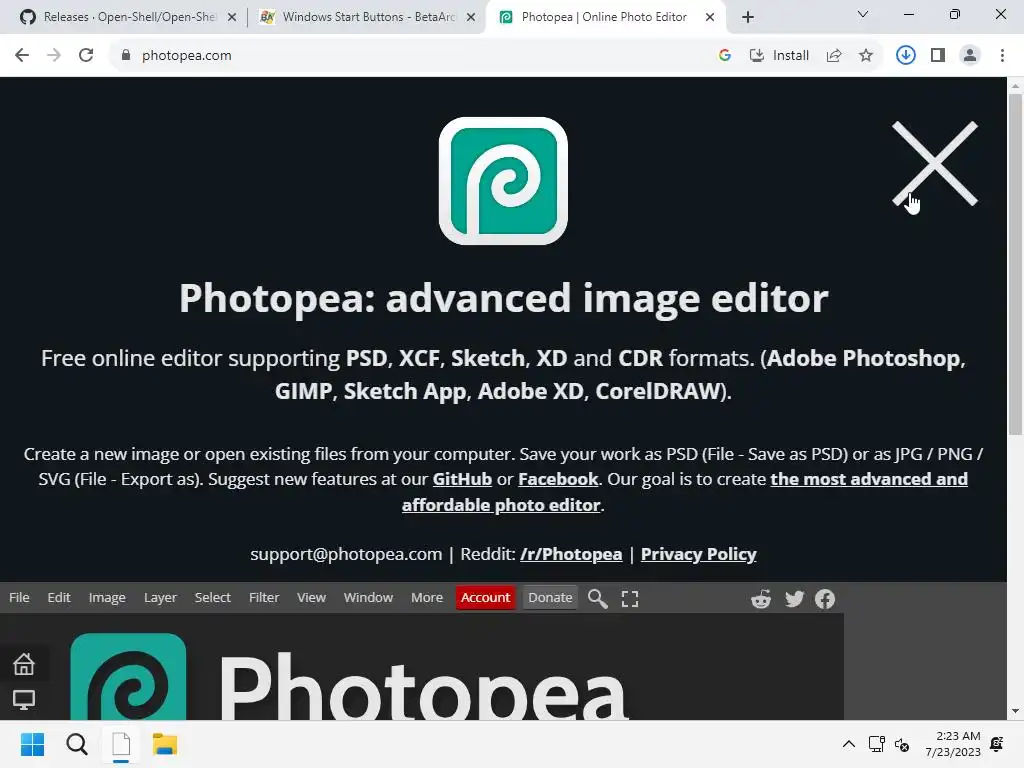Toggle Chrome side panel icon
The image size is (1024, 768).
coord(938,56)
